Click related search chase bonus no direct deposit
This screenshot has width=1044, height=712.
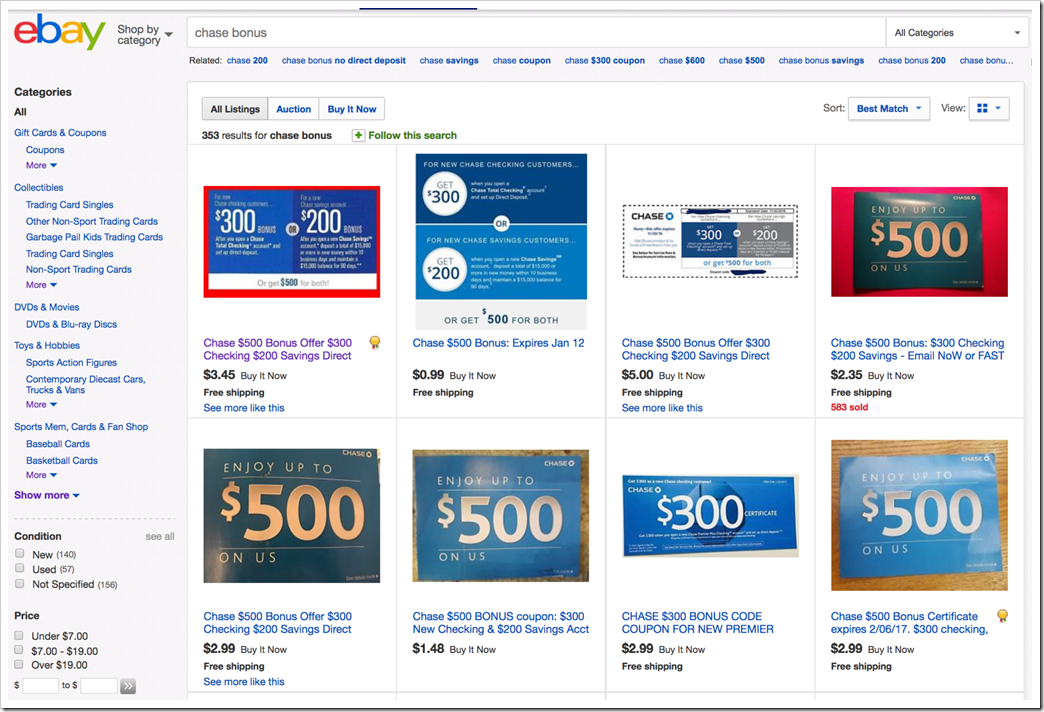(x=344, y=60)
